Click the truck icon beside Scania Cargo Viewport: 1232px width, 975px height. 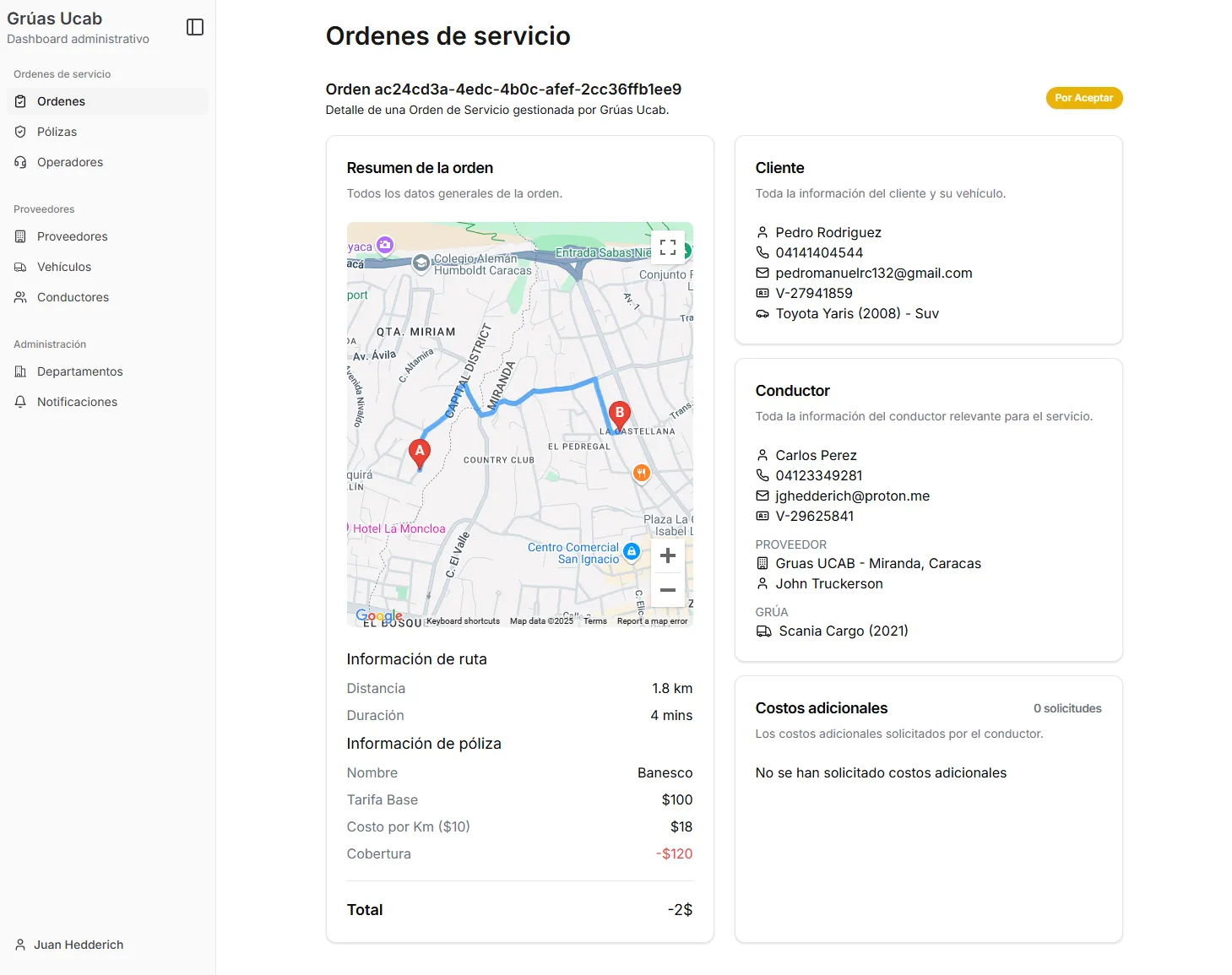point(763,631)
